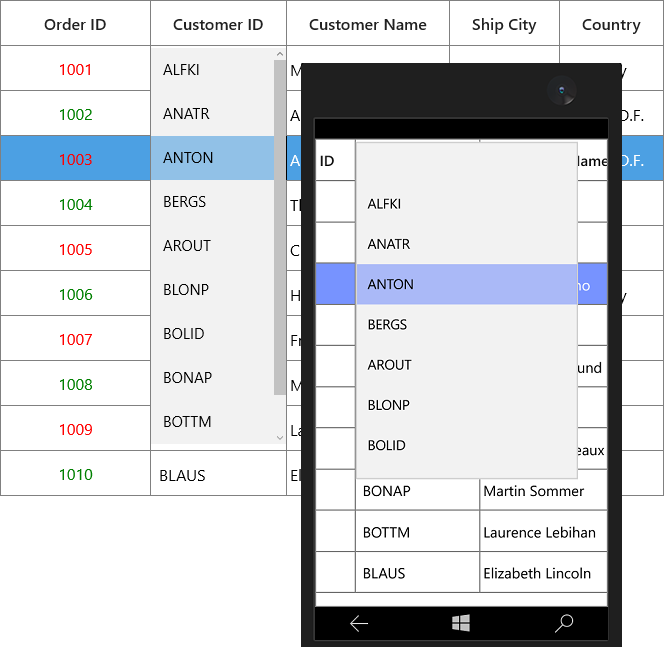Choose BERGS in phone dropdown list

point(467,325)
